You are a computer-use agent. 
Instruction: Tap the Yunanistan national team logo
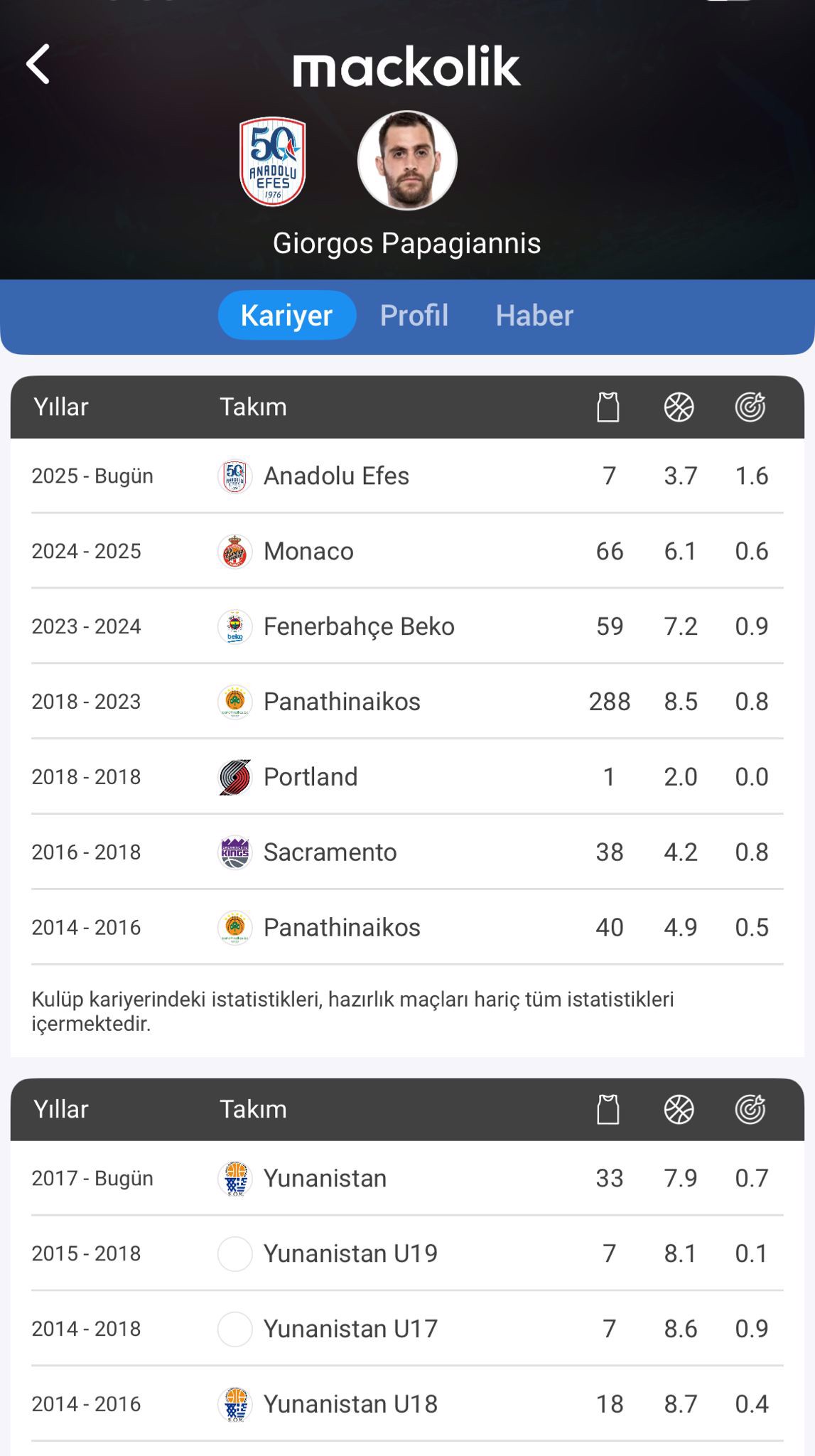tap(235, 1179)
